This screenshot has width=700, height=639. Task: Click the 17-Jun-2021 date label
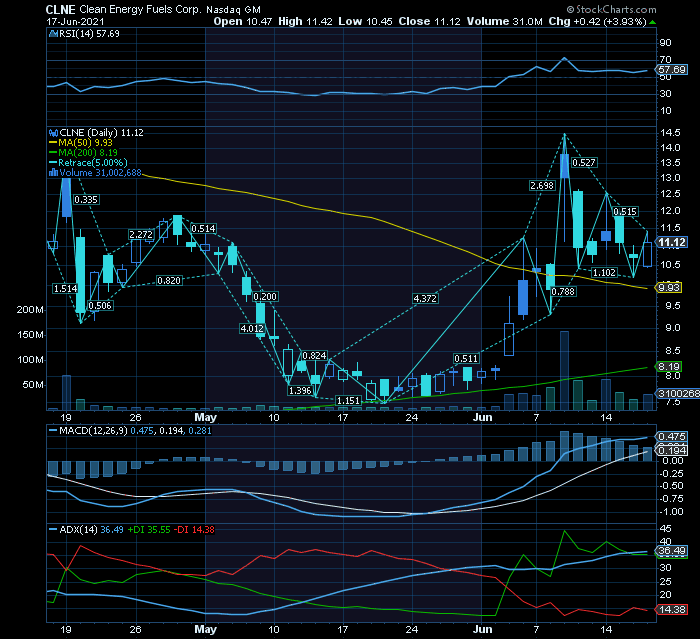click(75, 21)
